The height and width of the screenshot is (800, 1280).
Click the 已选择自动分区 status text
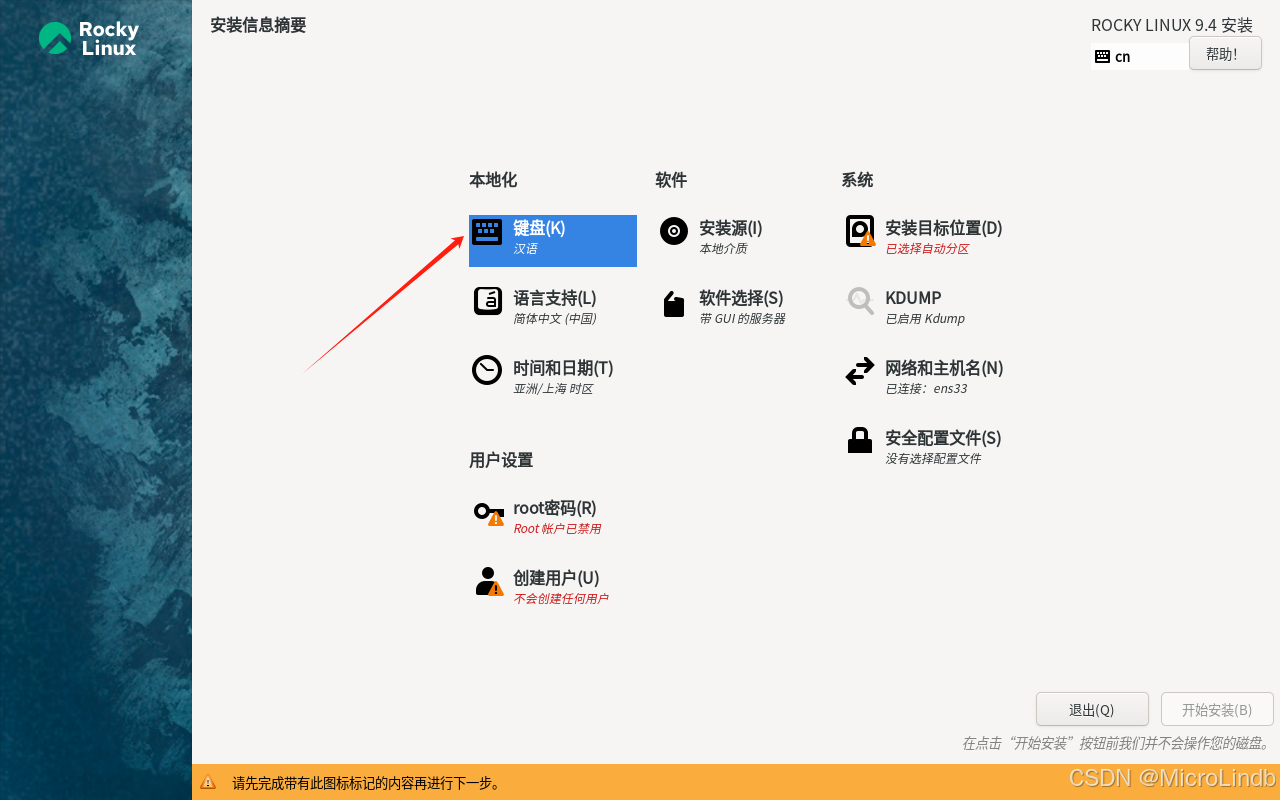pyautogui.click(x=927, y=249)
